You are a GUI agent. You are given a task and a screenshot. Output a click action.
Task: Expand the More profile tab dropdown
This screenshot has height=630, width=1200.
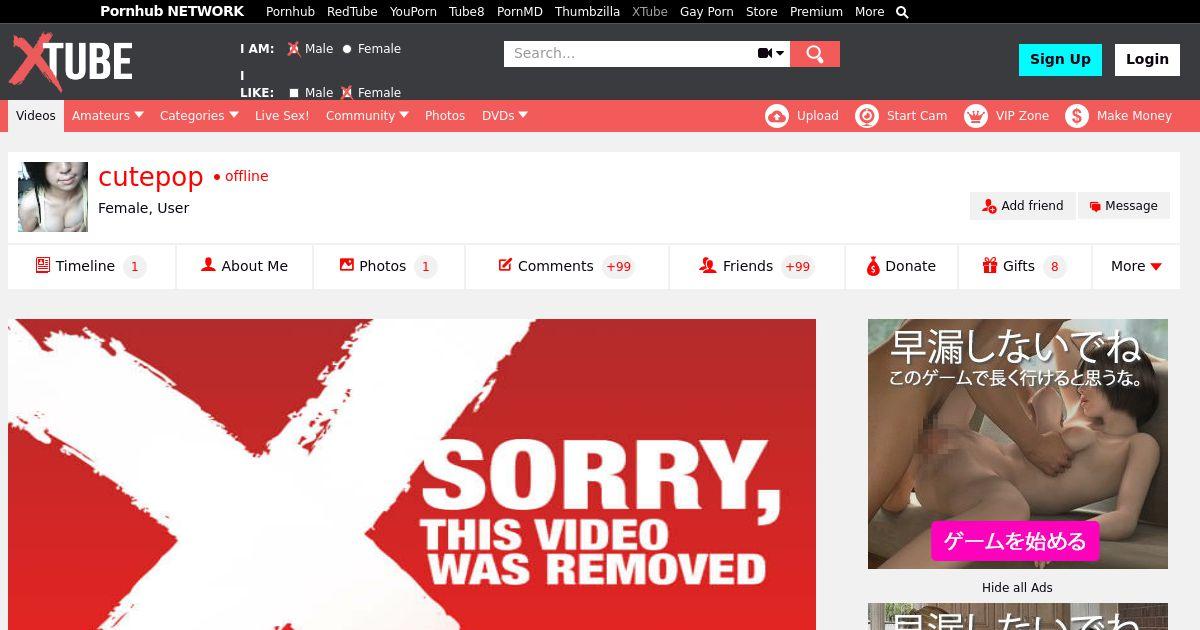(x=1136, y=266)
